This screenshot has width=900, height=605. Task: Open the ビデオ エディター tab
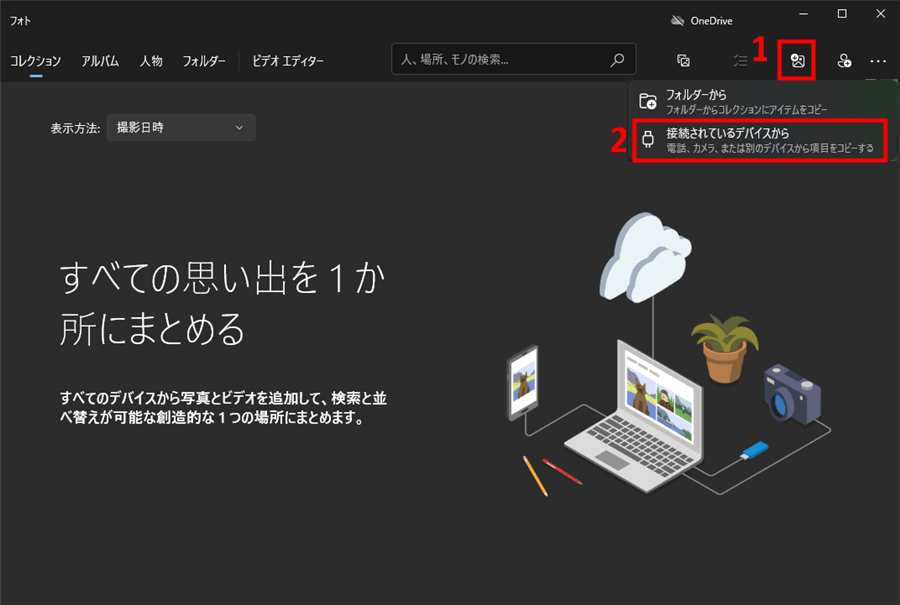(288, 61)
